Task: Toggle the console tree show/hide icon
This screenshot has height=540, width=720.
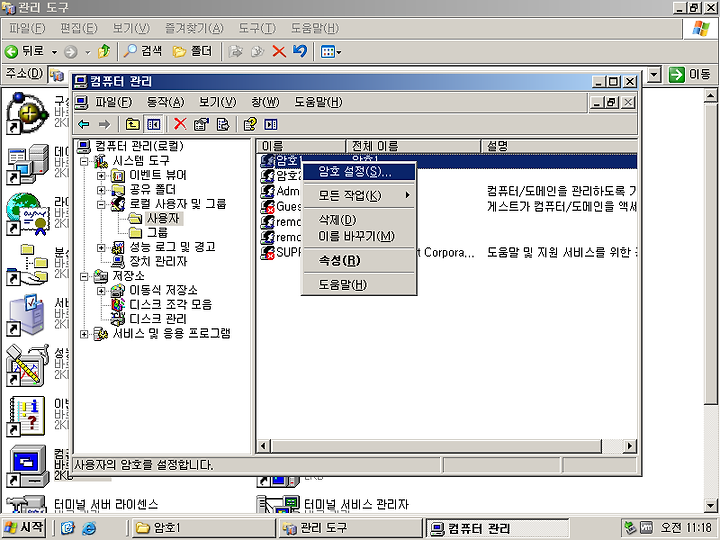Action: [153, 124]
